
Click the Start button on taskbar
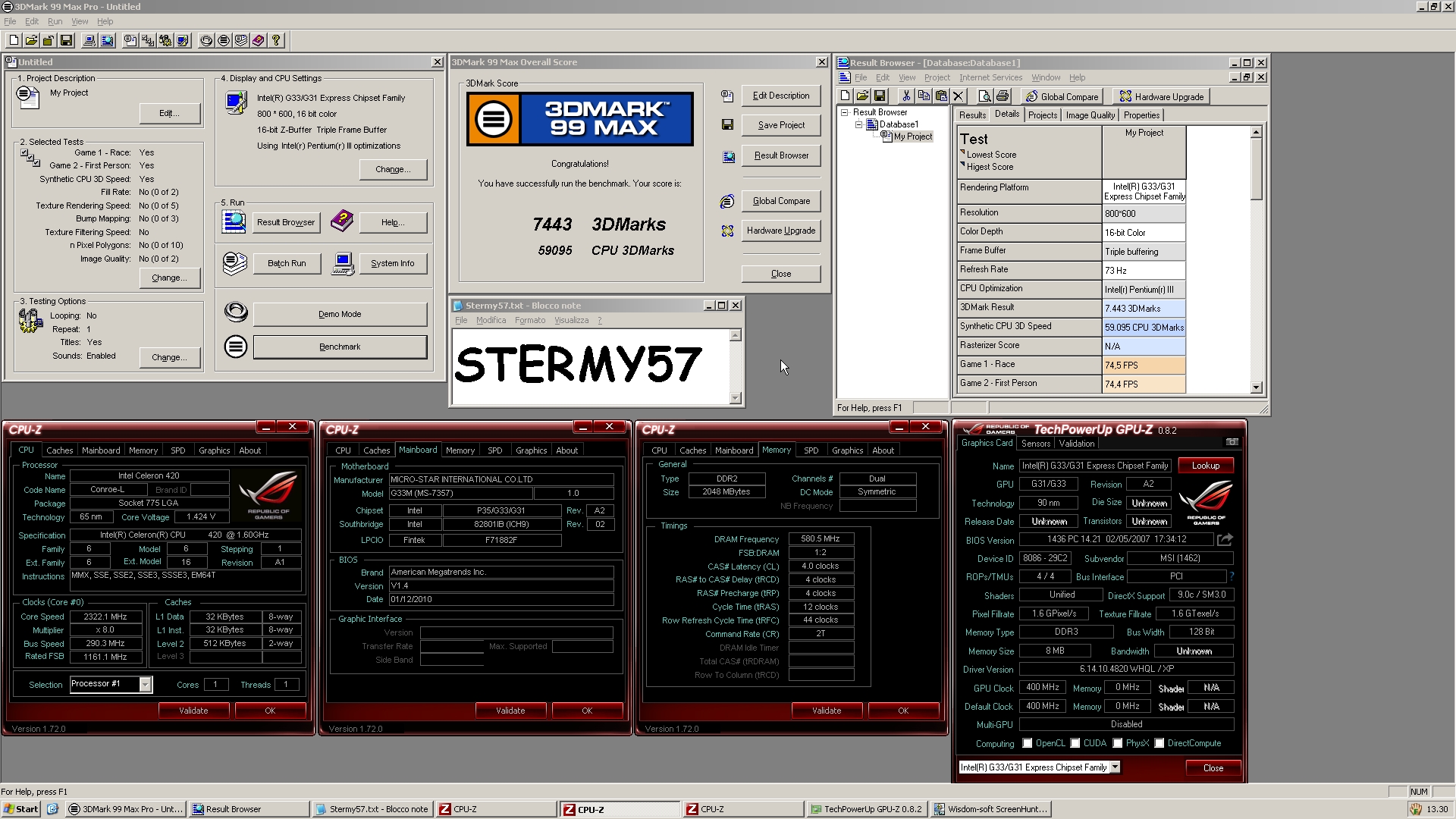21,809
